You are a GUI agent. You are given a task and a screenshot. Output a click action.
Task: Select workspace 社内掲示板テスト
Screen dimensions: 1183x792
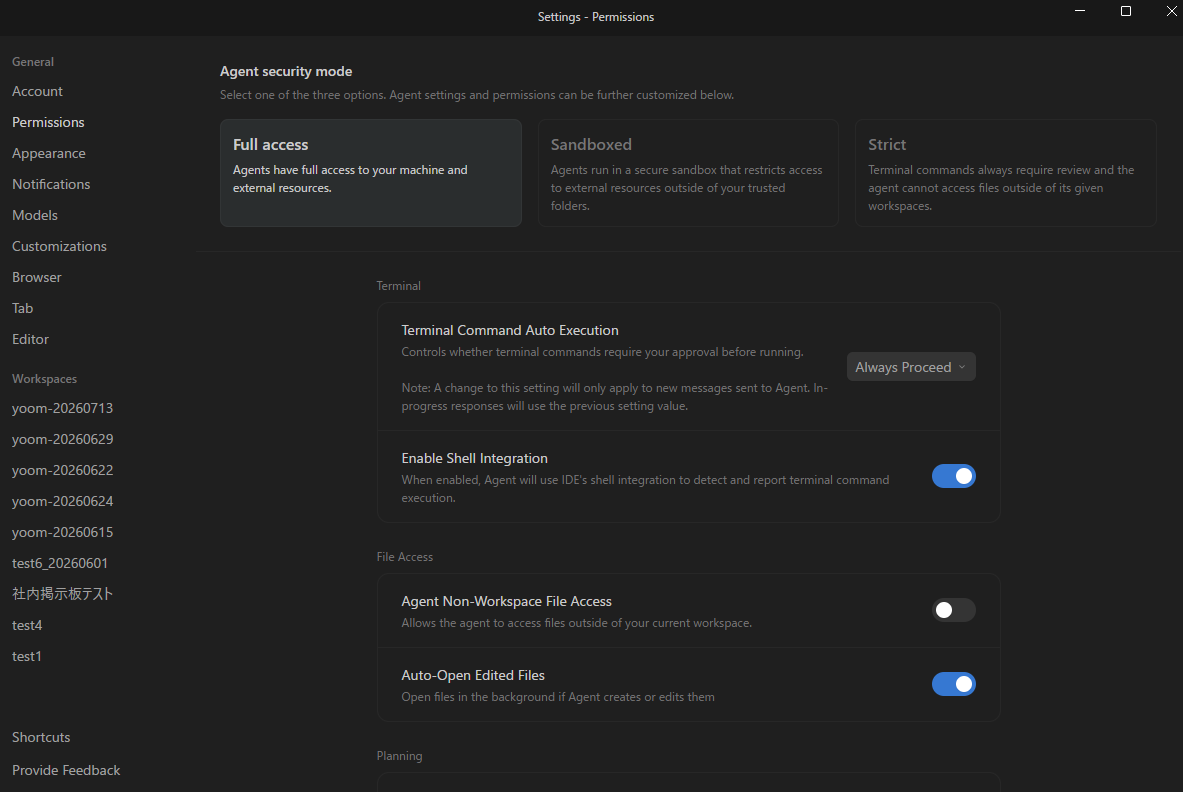[x=63, y=594]
